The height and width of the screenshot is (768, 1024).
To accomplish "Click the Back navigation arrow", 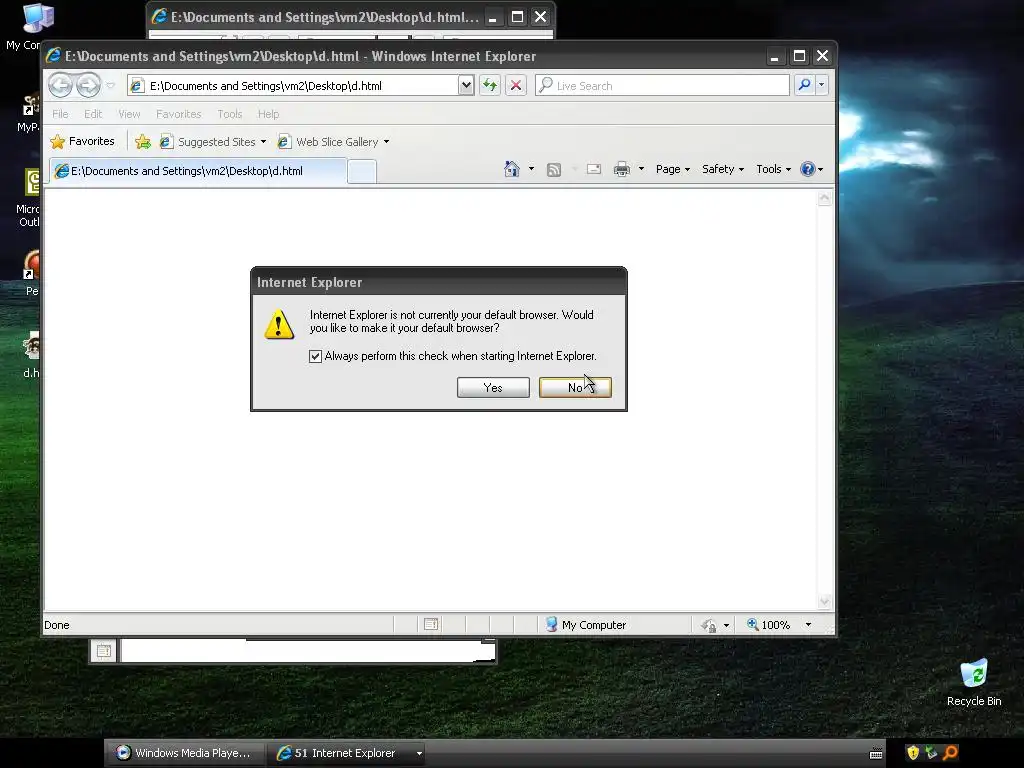I will click(x=60, y=85).
